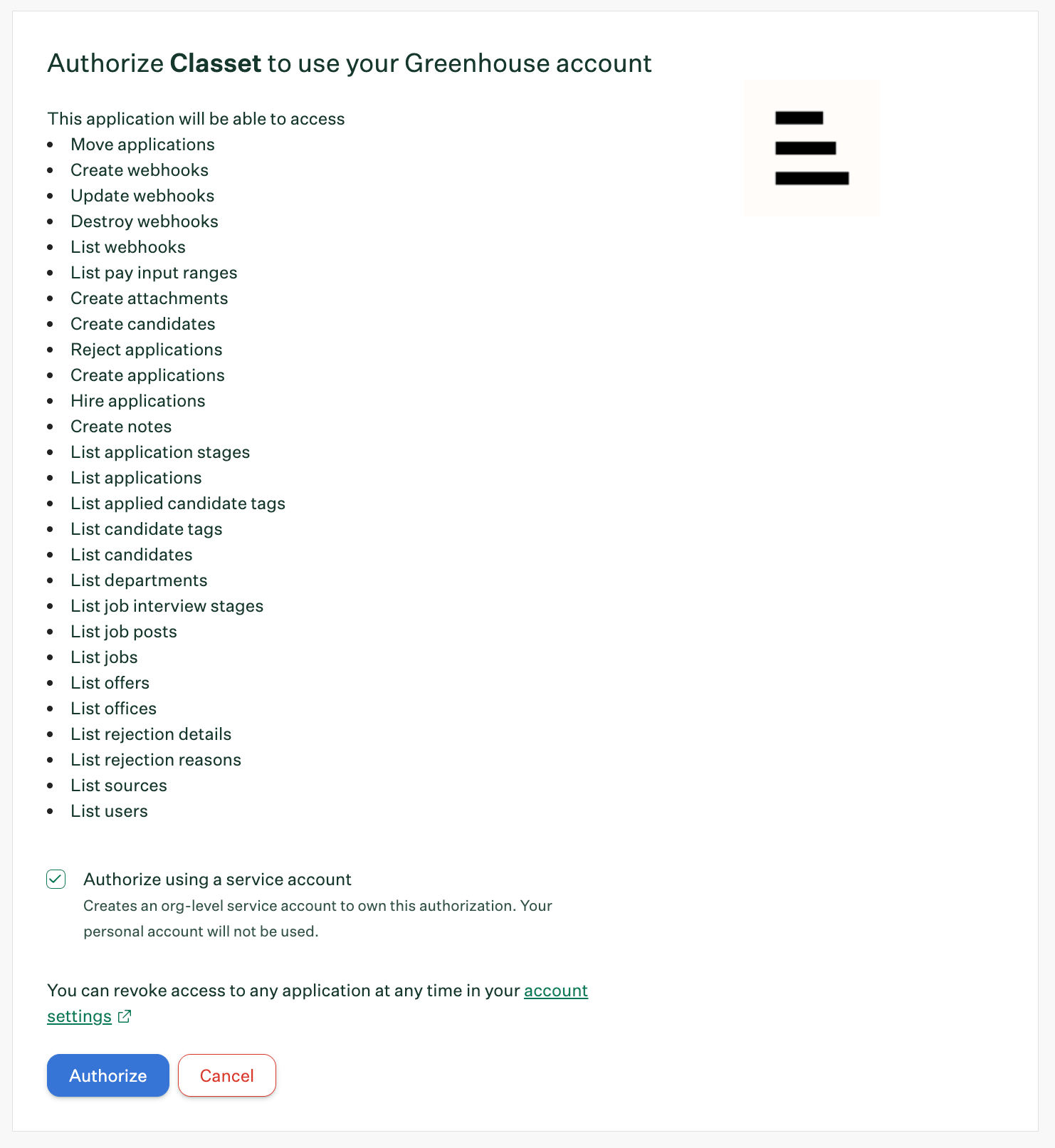The width and height of the screenshot is (1055, 1148).
Task: Click the 'Move applications' permission item
Action: click(x=142, y=145)
